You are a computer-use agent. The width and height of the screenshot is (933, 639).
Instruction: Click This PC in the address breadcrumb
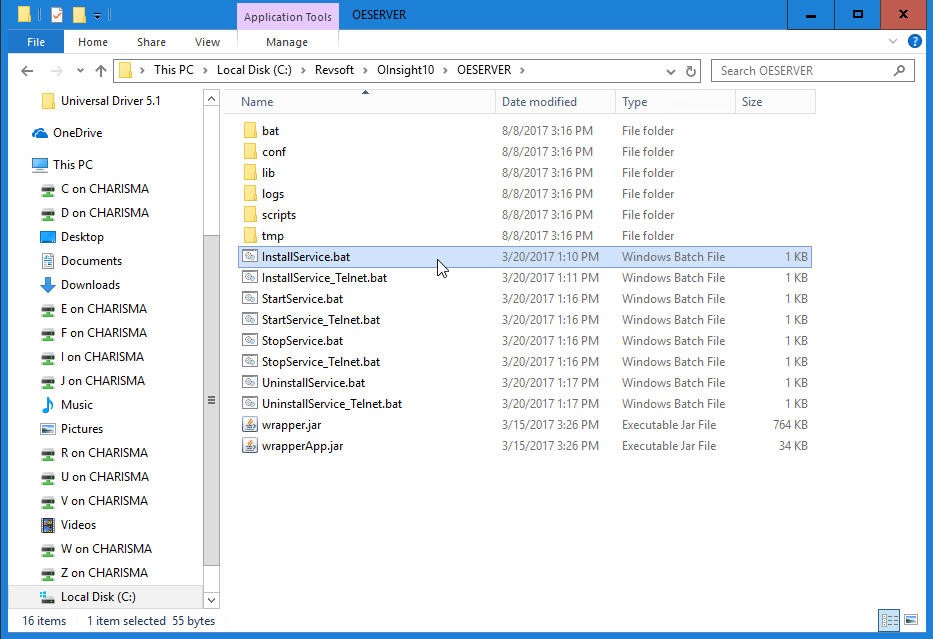tap(174, 70)
